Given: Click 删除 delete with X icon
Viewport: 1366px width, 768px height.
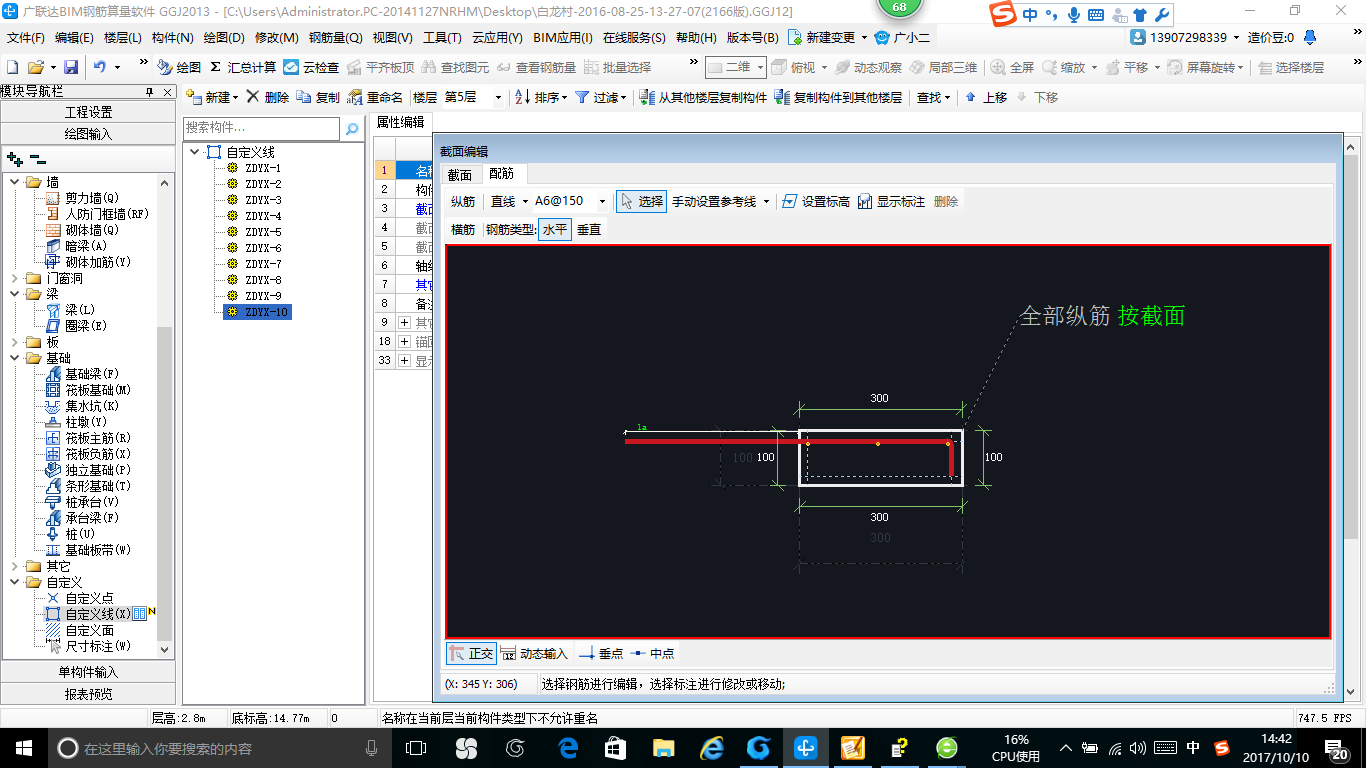Looking at the screenshot, I should pyautogui.click(x=267, y=97).
